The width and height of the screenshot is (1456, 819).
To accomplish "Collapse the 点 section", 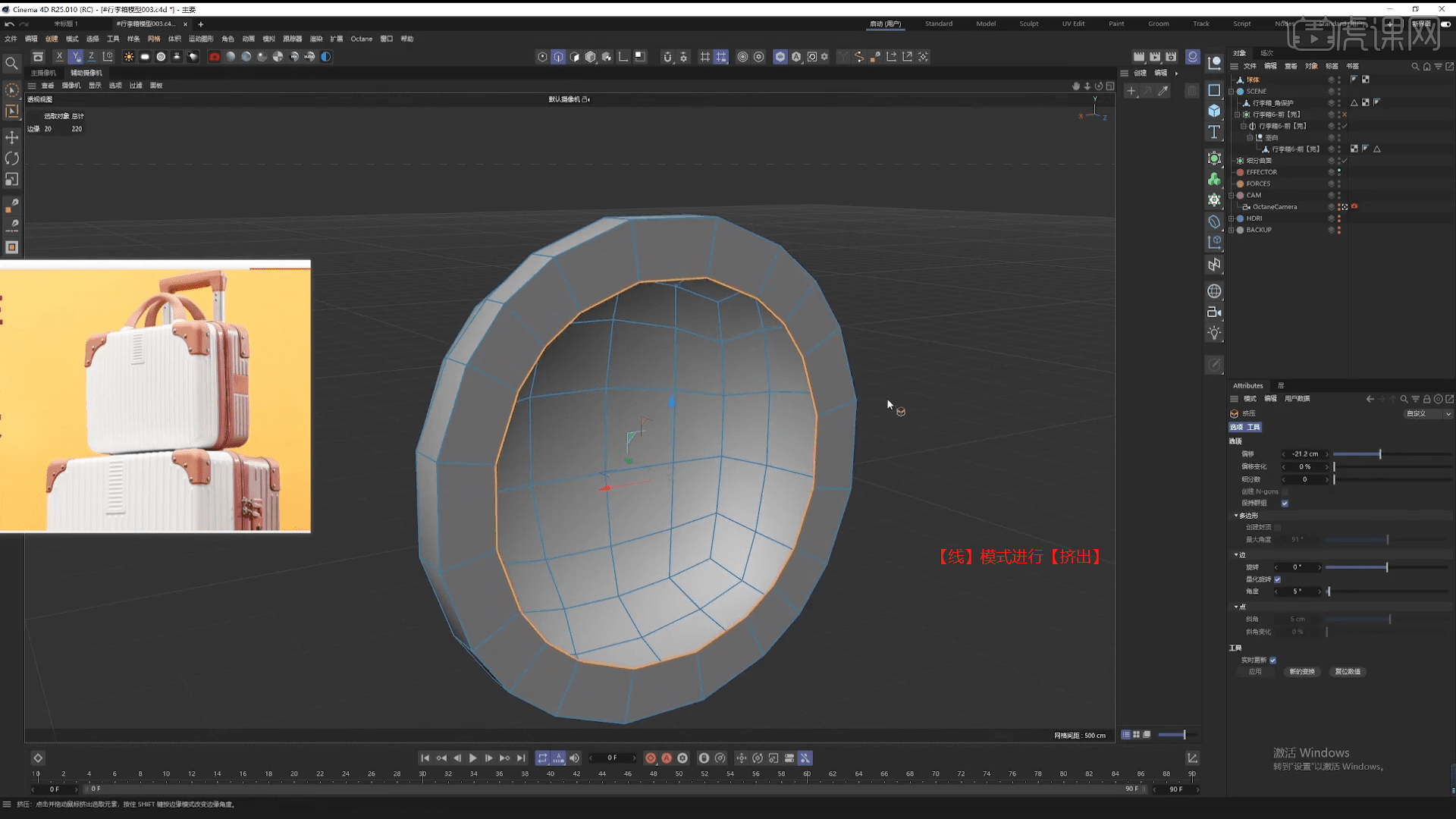I will [x=1236, y=607].
